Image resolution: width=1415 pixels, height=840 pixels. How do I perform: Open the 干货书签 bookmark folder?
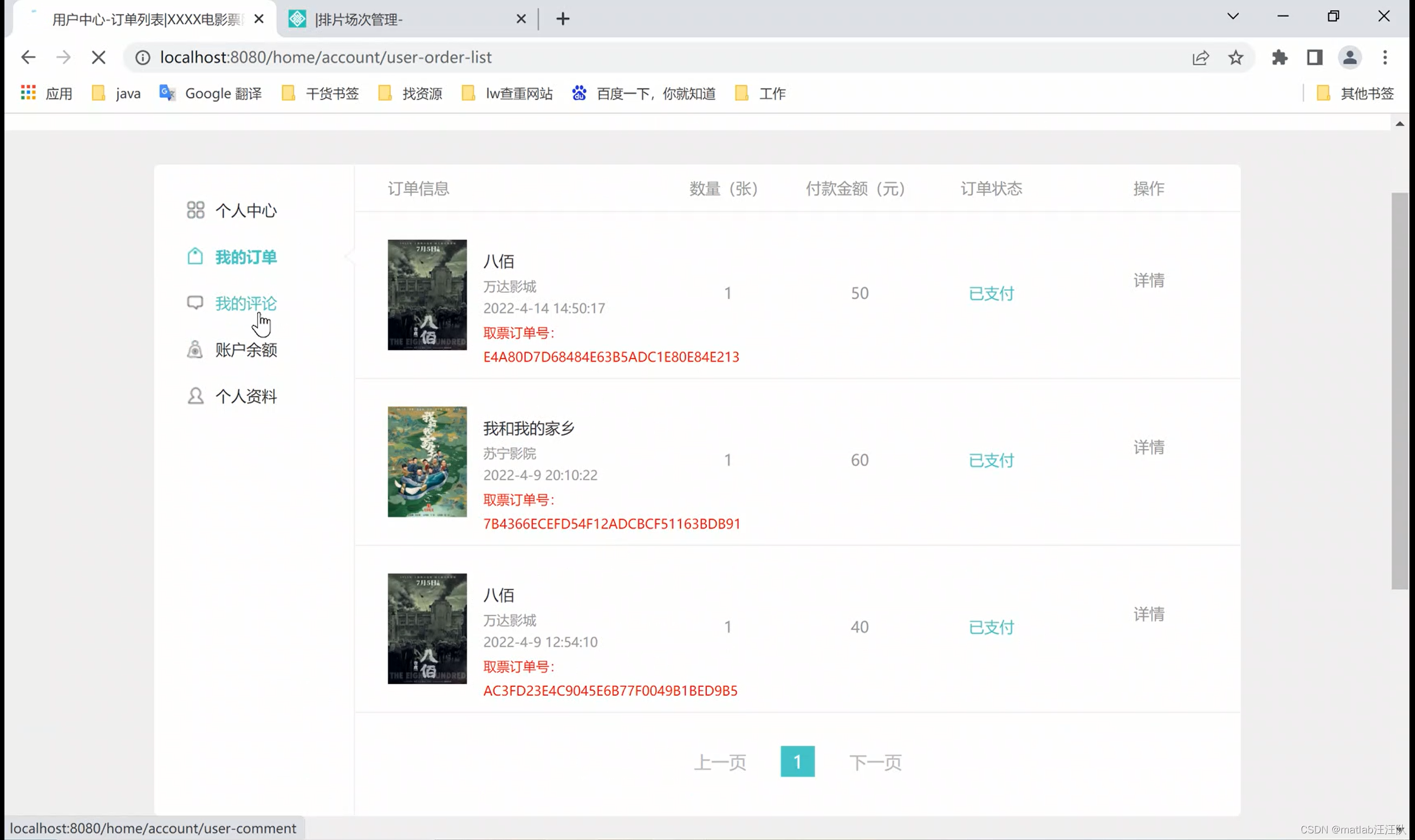321,93
